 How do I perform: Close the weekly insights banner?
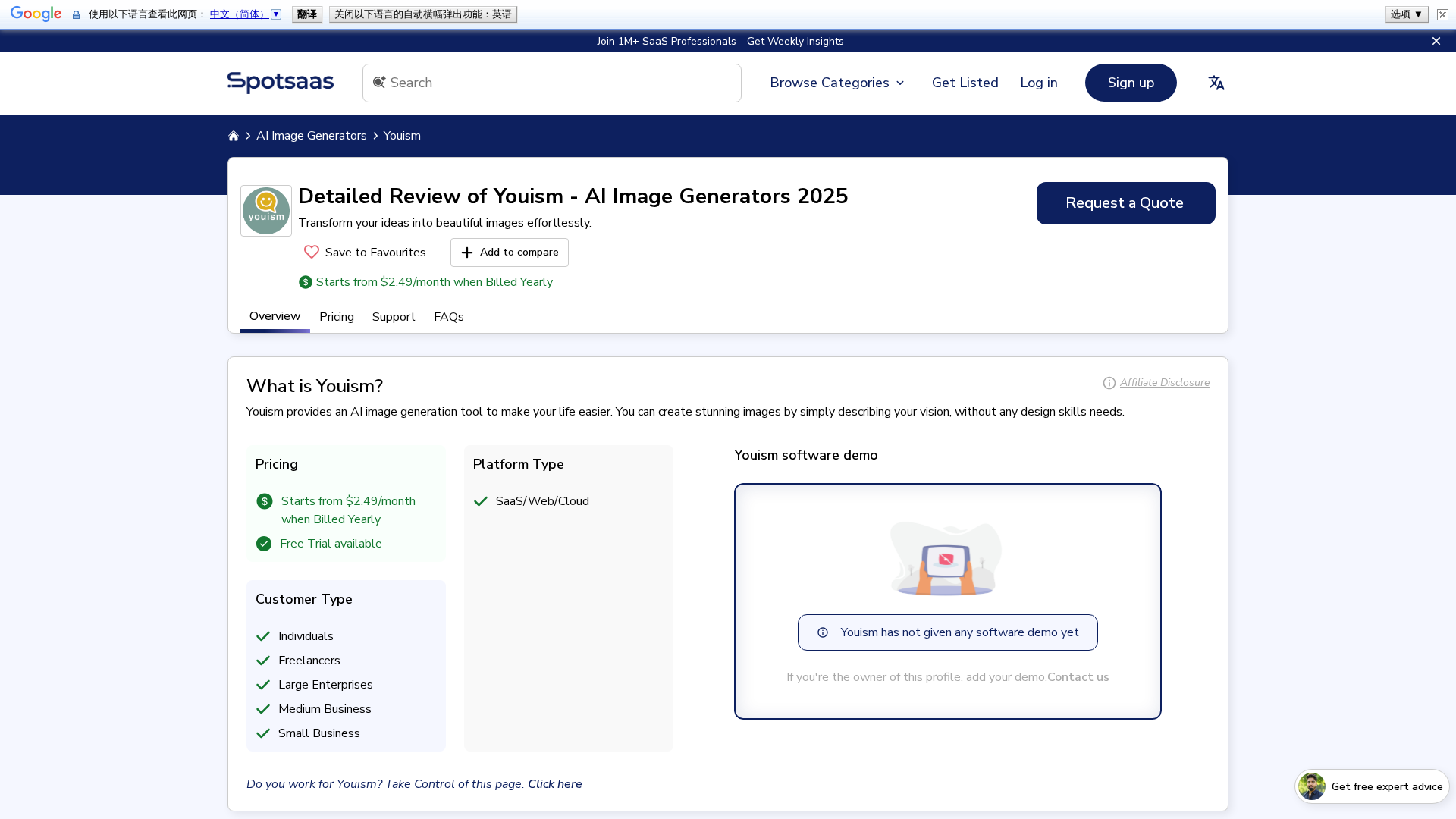[1436, 41]
